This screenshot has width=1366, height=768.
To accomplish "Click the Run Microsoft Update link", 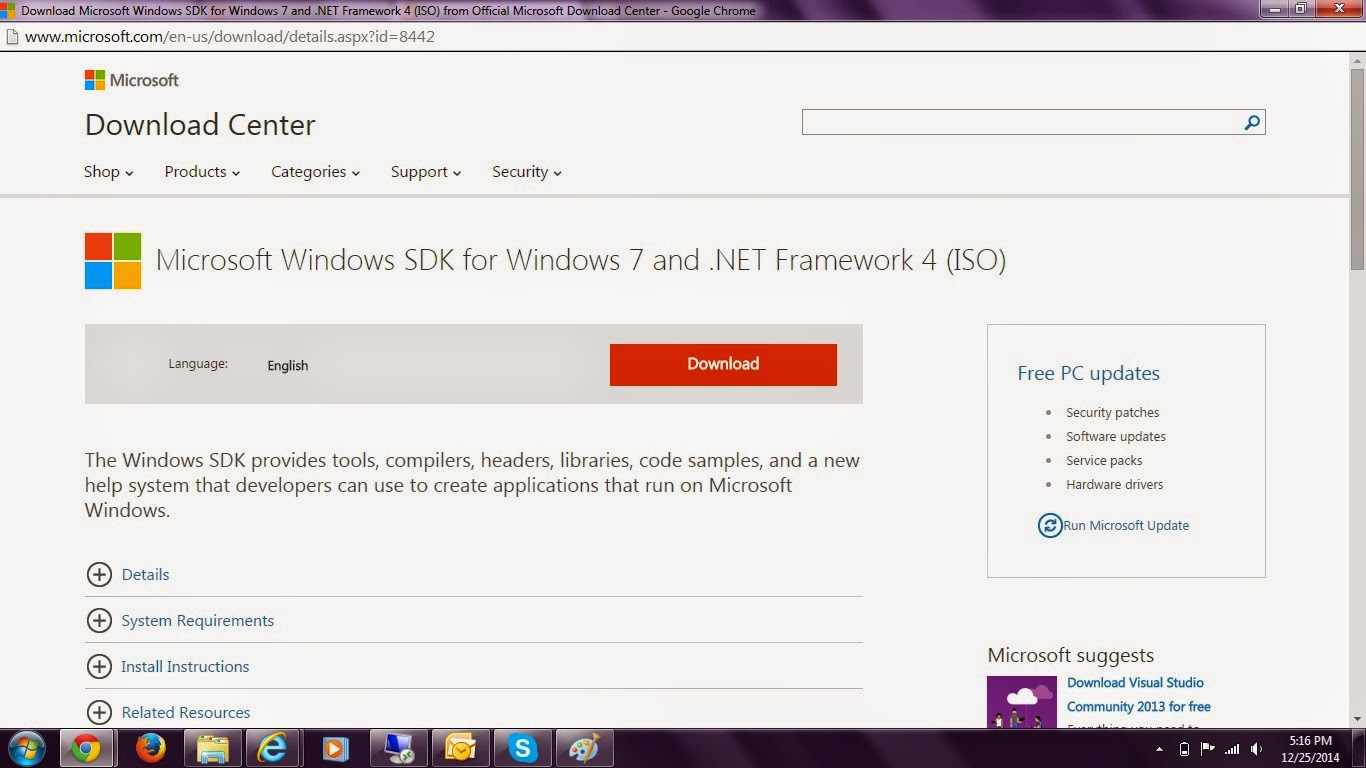I will pos(1126,525).
